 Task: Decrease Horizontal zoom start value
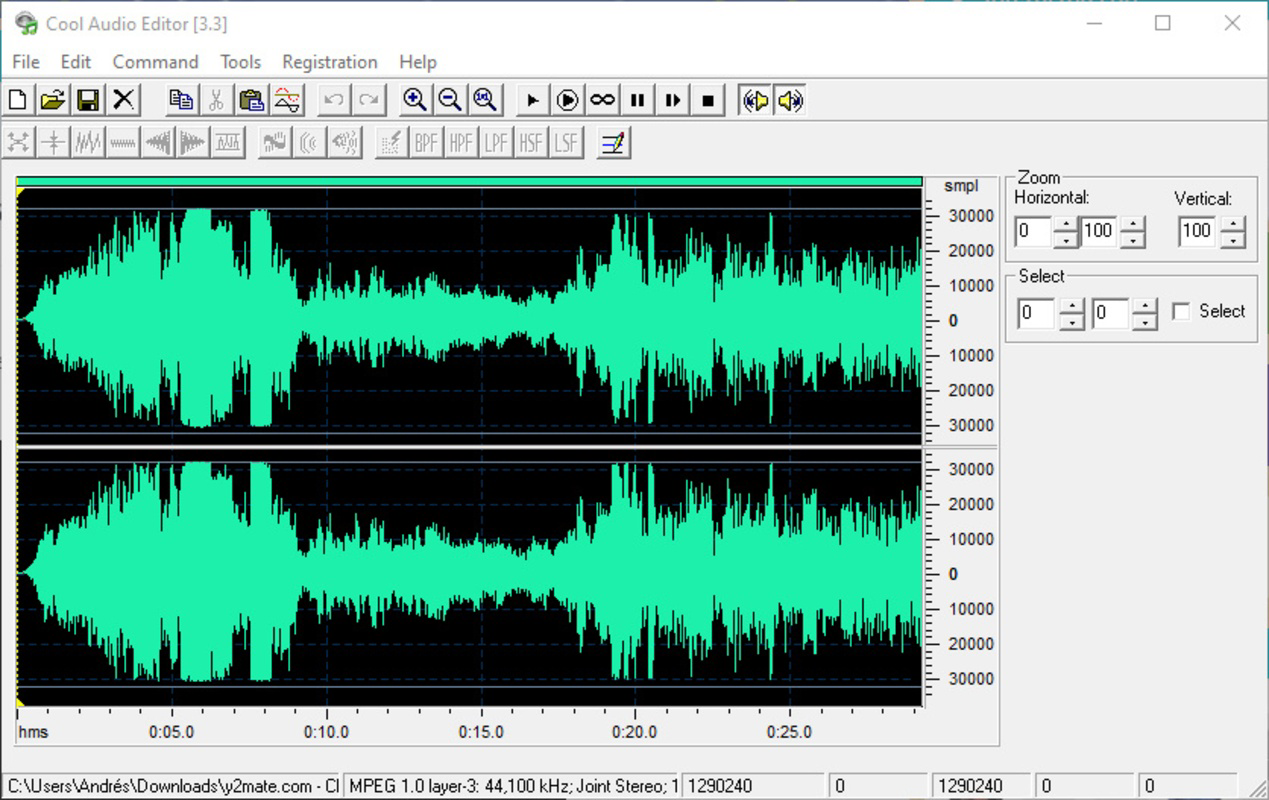tap(1066, 240)
